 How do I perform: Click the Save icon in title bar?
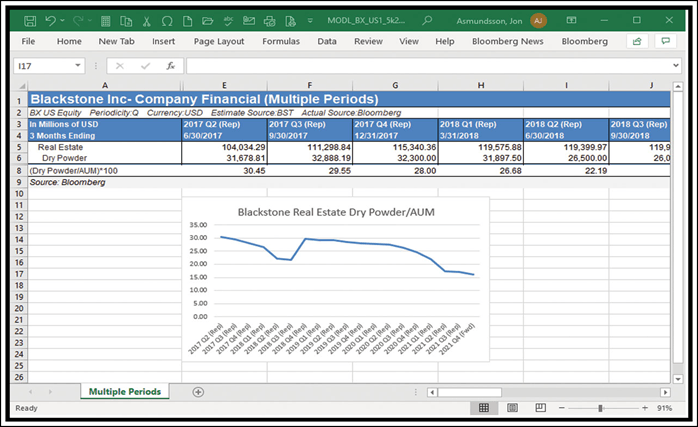(29, 20)
